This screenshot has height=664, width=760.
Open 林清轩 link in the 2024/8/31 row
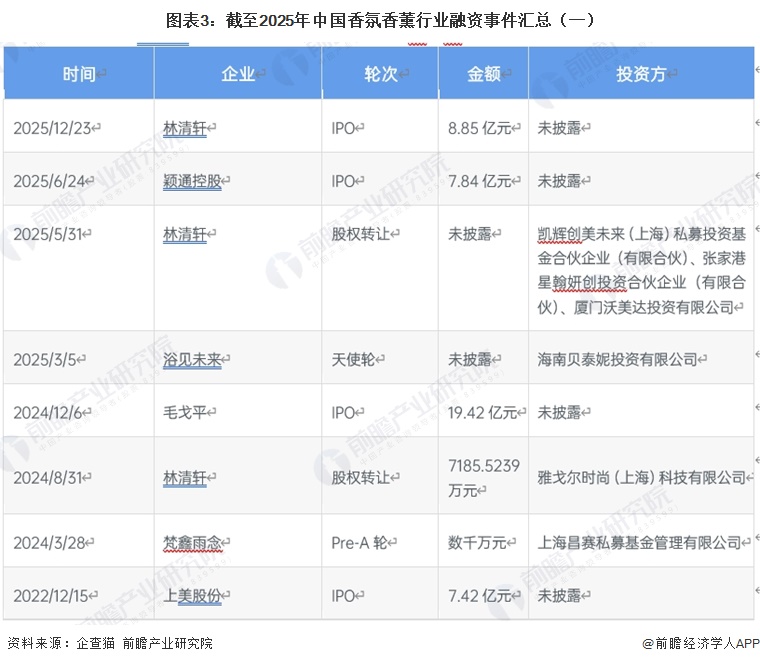185,478
